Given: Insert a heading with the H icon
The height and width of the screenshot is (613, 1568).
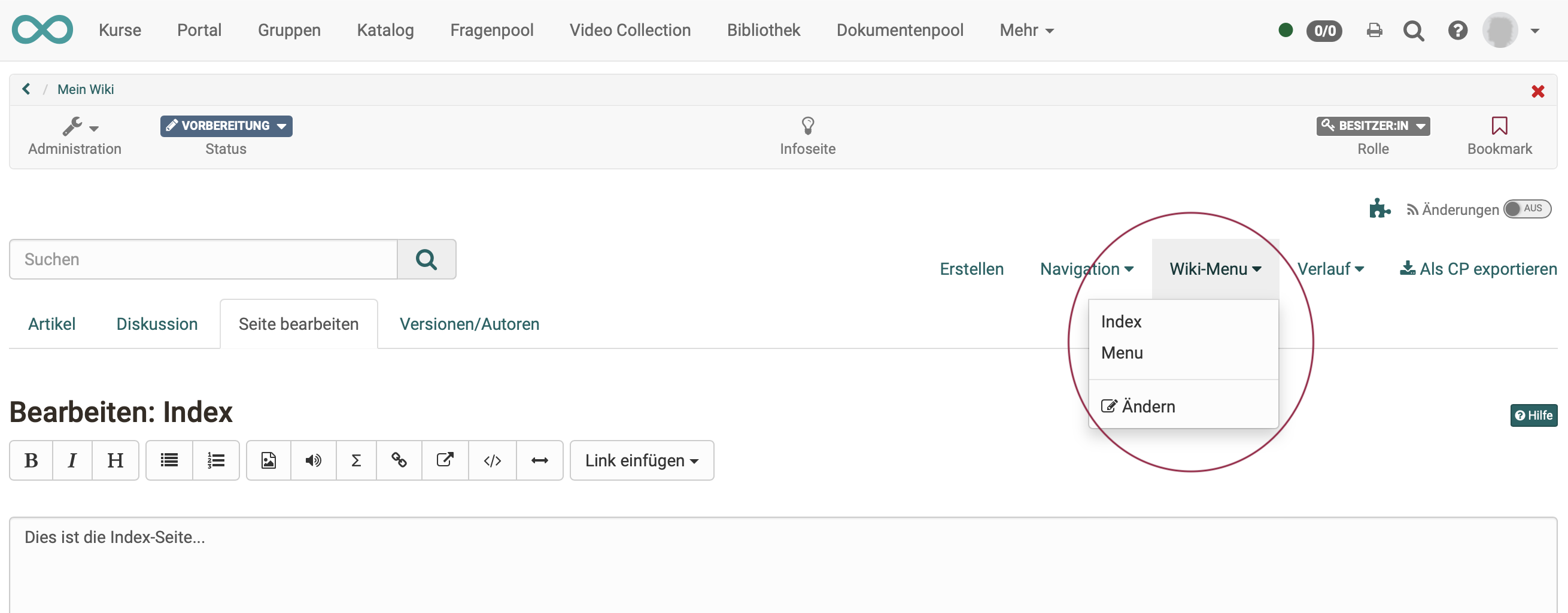Looking at the screenshot, I should point(115,460).
